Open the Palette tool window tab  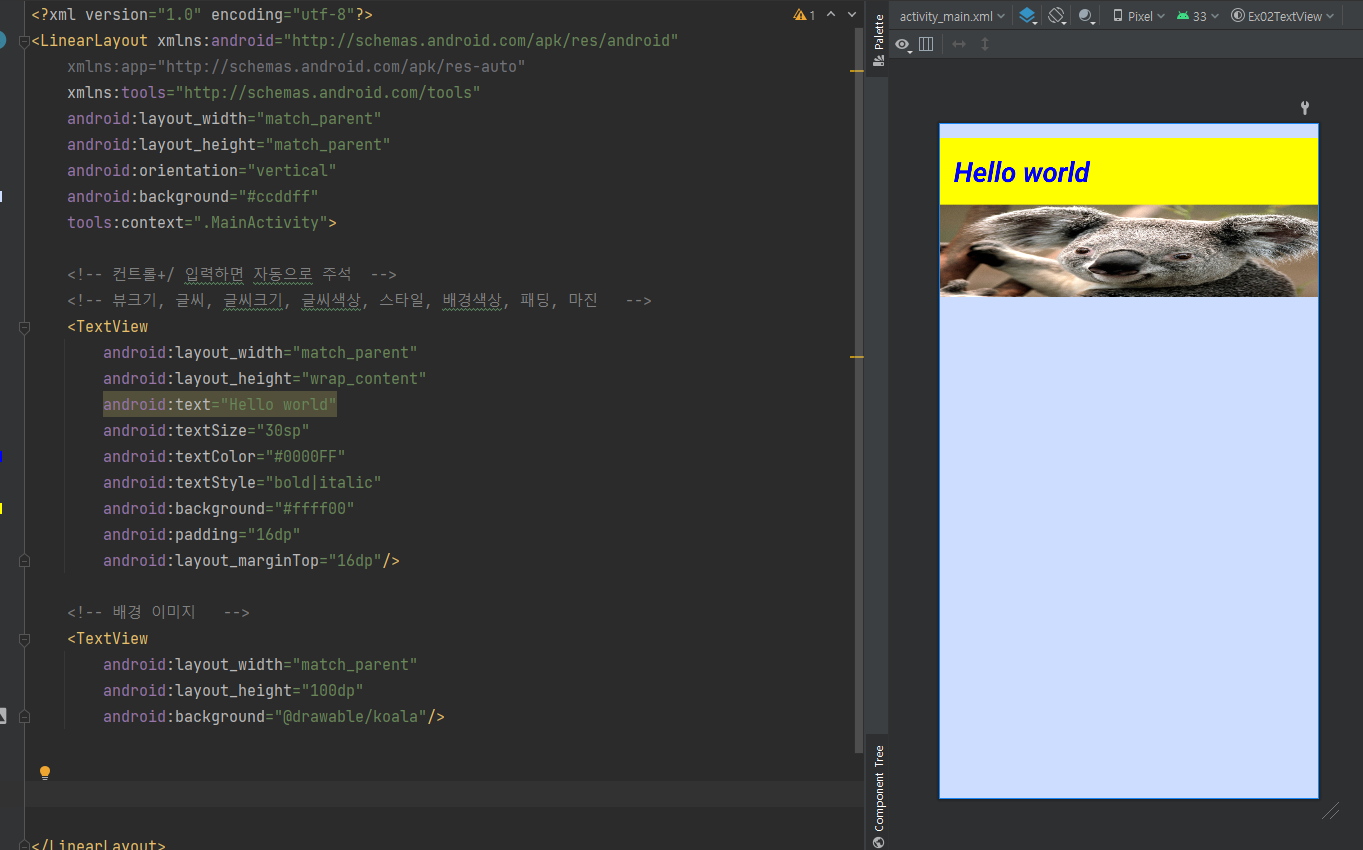[878, 40]
